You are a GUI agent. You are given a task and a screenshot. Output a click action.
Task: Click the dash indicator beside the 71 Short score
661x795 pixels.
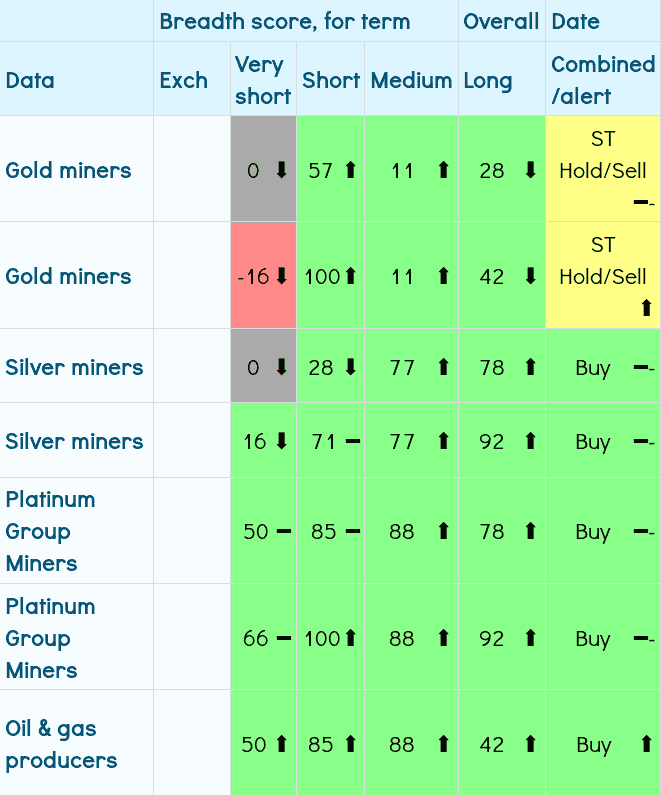tap(352, 441)
